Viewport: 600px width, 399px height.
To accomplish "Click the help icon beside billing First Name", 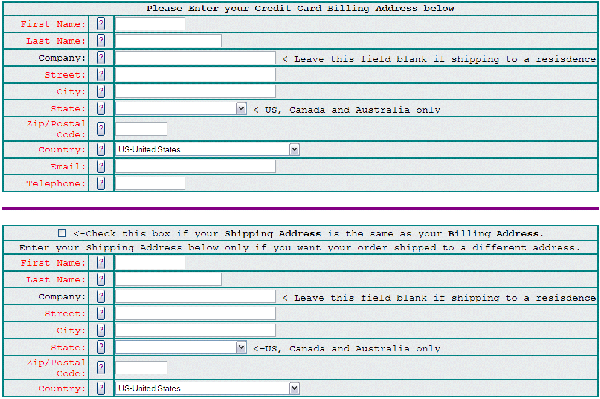I will (x=101, y=24).
